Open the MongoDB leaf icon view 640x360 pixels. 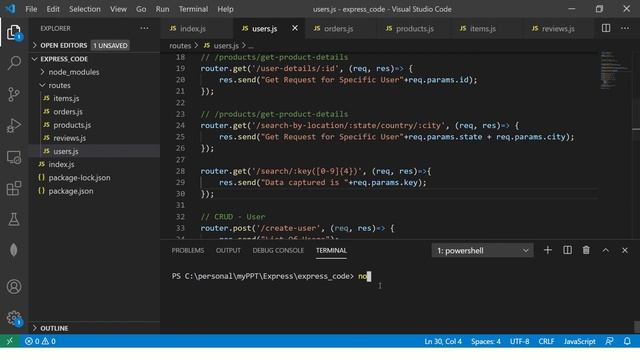coord(14,250)
